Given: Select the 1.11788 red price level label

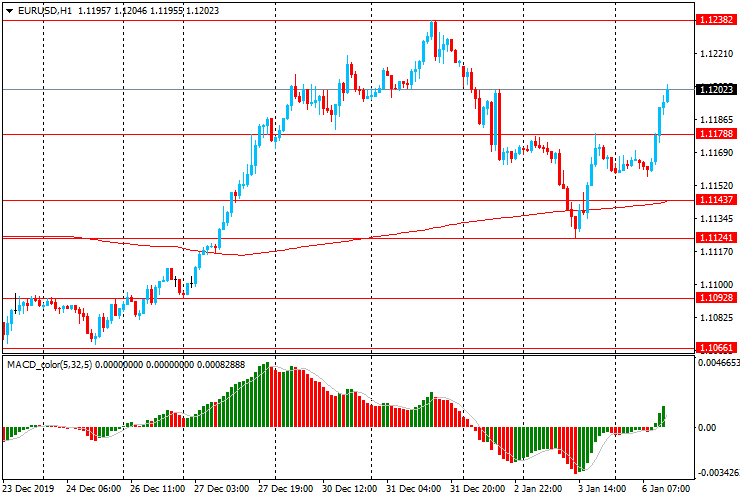Looking at the screenshot, I should coord(716,134).
